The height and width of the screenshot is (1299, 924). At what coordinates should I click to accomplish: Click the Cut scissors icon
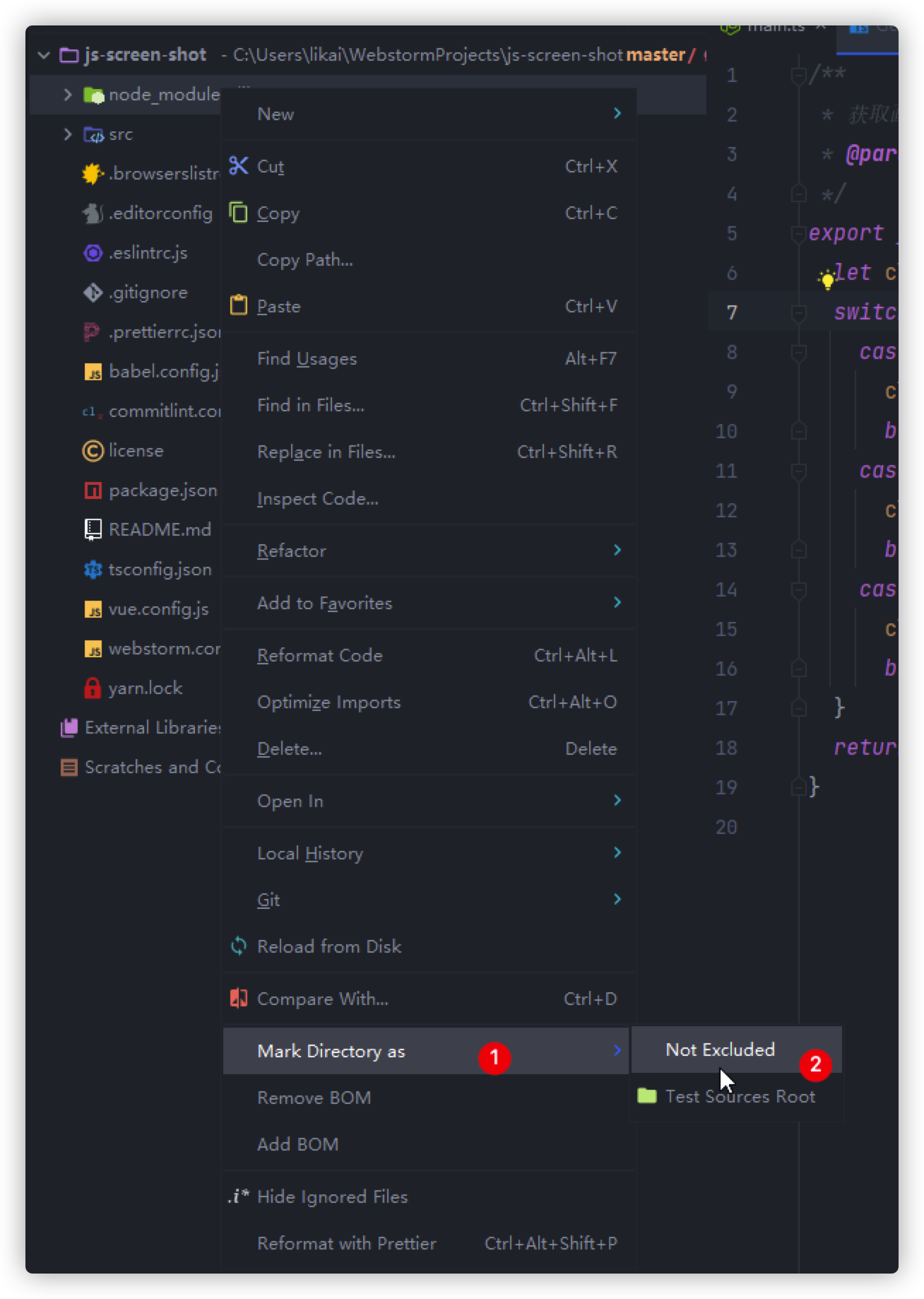tap(239, 165)
